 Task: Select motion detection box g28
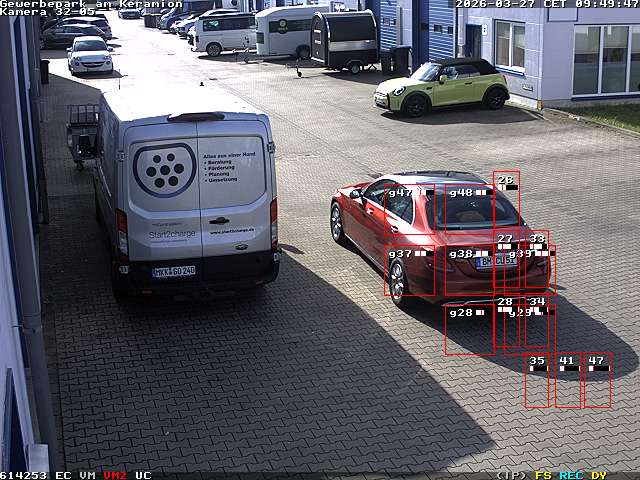pos(469,330)
